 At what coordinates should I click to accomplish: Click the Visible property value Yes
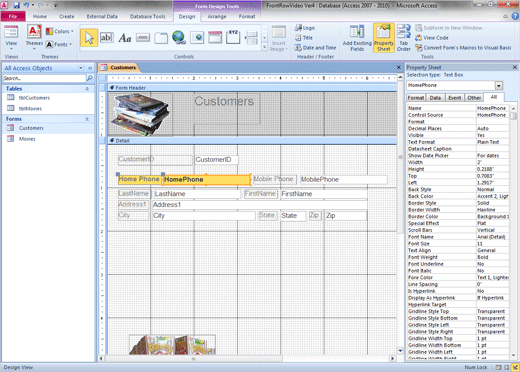tap(492, 135)
